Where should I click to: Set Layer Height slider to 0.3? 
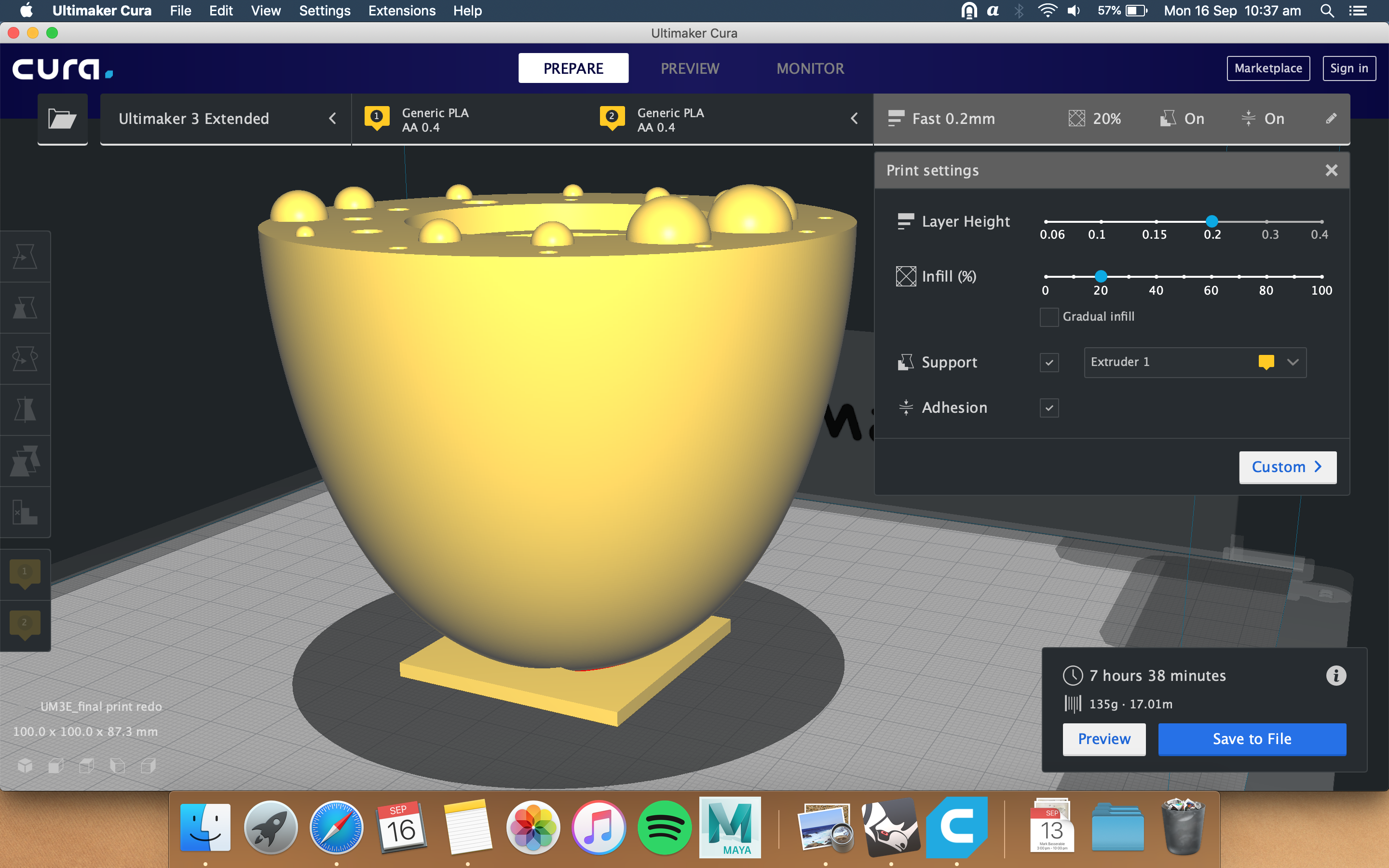1267,222
